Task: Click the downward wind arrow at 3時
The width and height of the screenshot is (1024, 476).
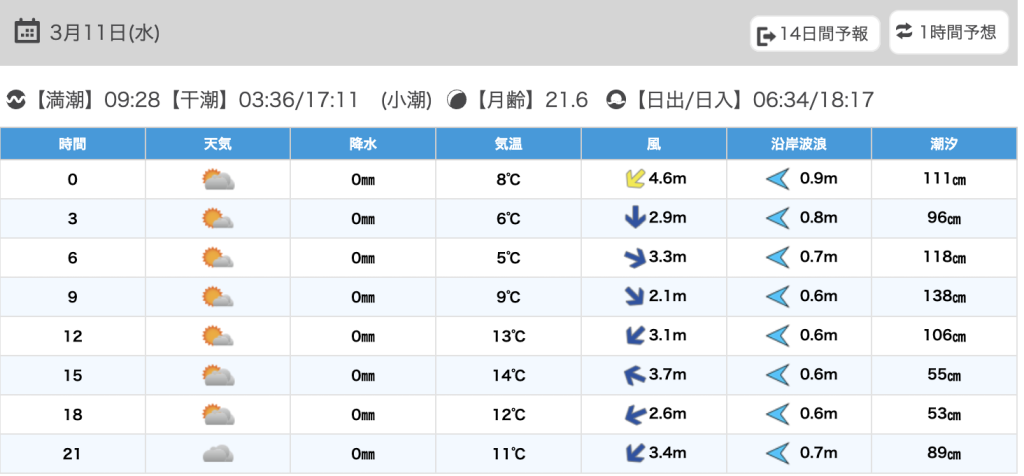Action: coord(634,218)
